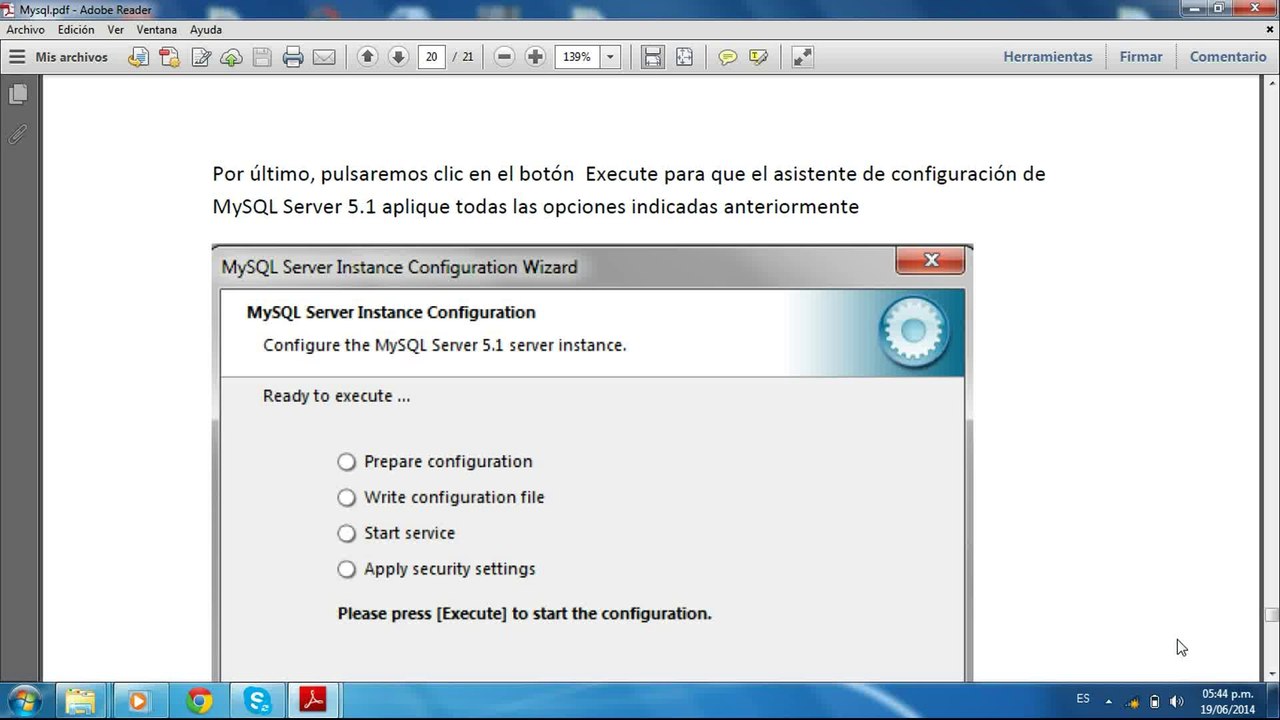This screenshot has width=1280, height=720.
Task: Launch Windows Media Player from taskbar
Action: (x=139, y=700)
